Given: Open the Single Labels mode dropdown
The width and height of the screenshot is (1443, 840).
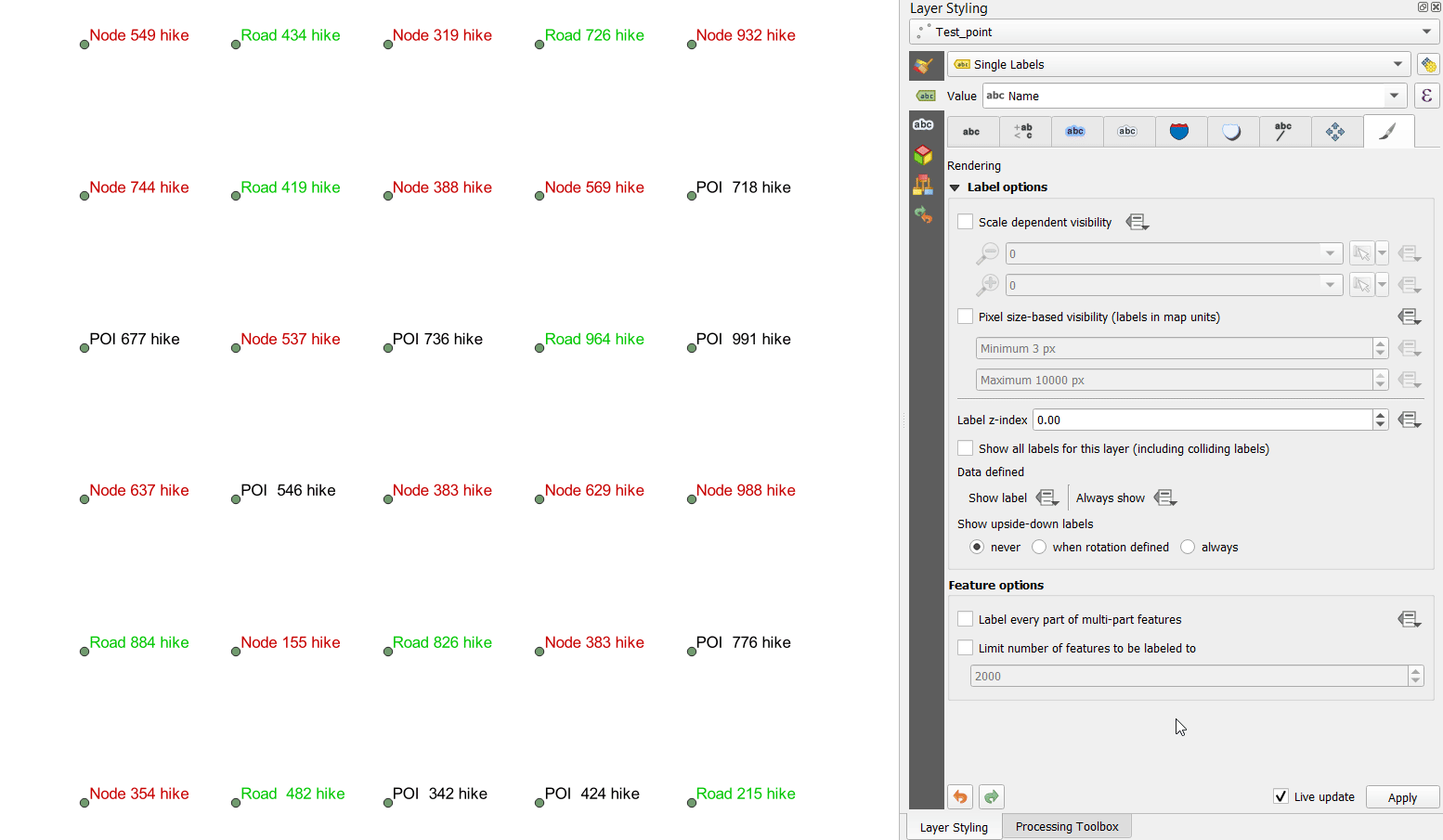Looking at the screenshot, I should click(1398, 64).
